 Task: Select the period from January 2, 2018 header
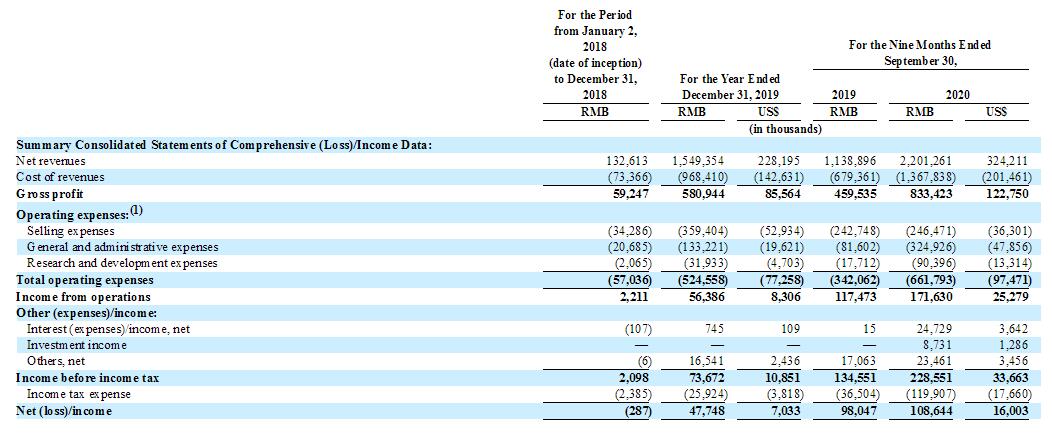[x=594, y=54]
